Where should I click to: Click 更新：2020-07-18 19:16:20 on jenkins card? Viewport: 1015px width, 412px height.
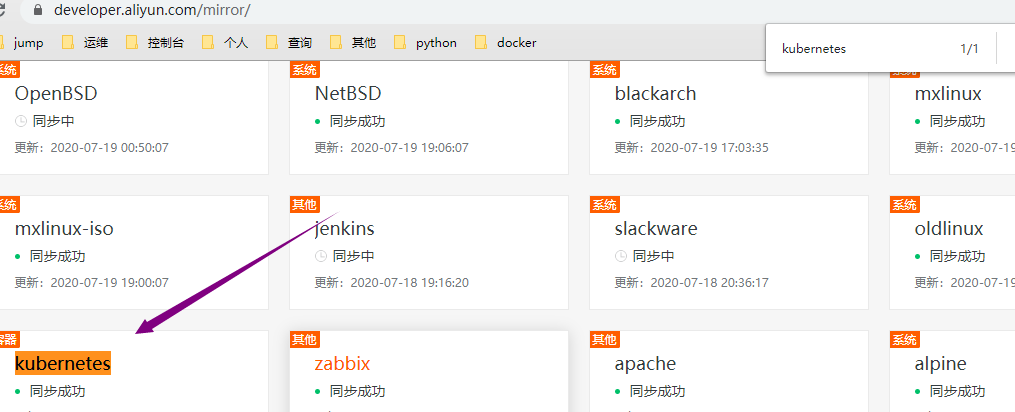pyautogui.click(x=392, y=282)
